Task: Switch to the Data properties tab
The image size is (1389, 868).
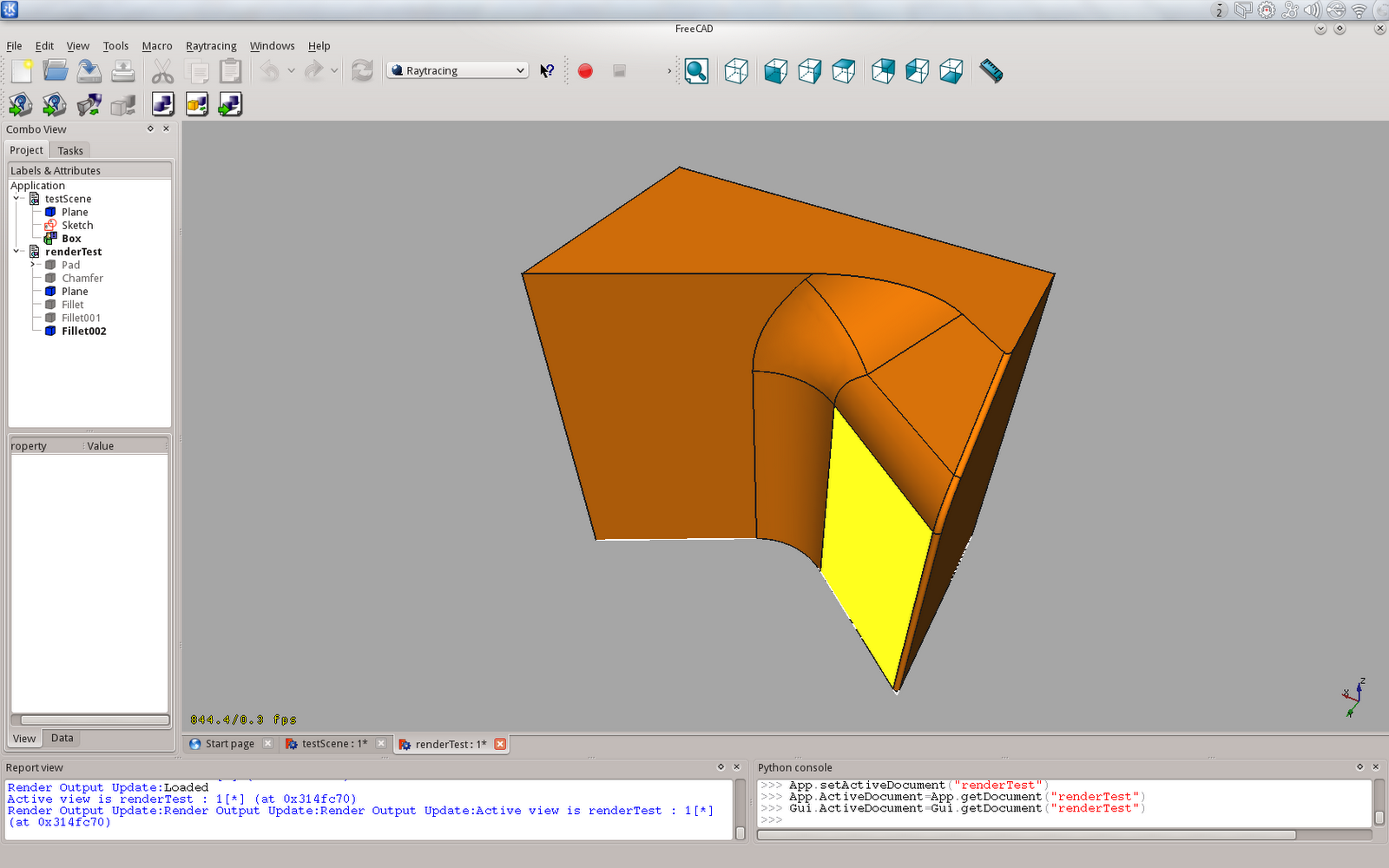Action: pyautogui.click(x=62, y=737)
